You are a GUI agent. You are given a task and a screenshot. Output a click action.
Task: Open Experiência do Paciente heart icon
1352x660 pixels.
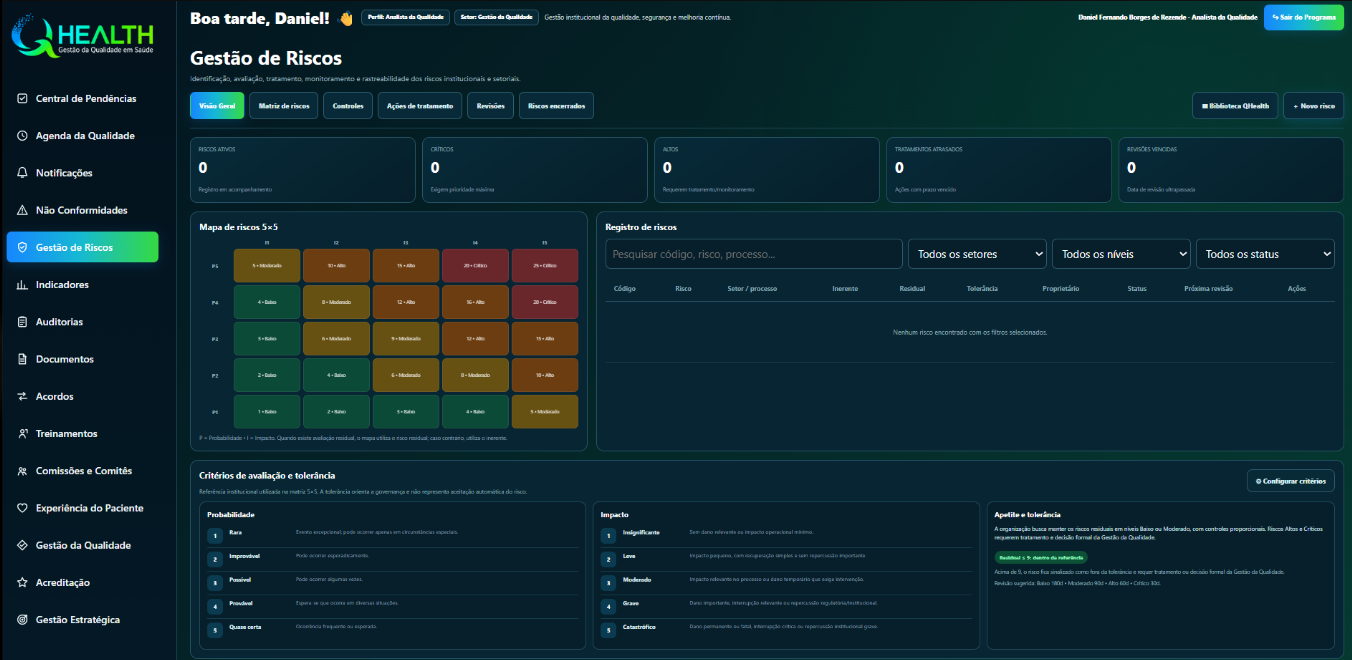[x=22, y=508]
